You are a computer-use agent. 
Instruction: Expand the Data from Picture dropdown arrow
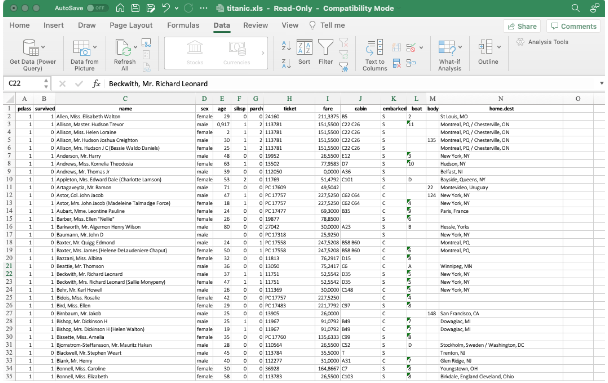coord(95,47)
